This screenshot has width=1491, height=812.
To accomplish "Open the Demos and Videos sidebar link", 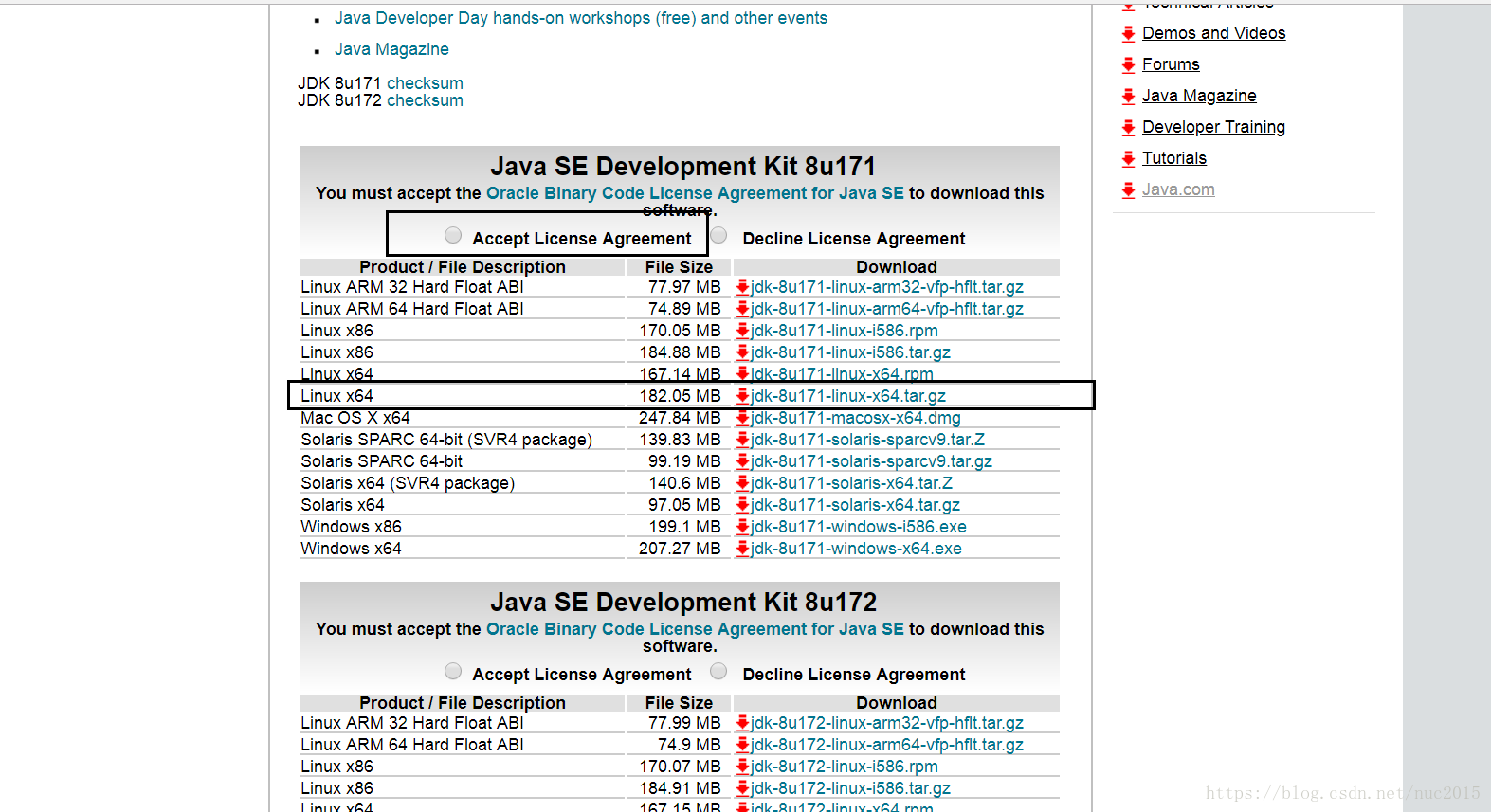I will [1213, 33].
